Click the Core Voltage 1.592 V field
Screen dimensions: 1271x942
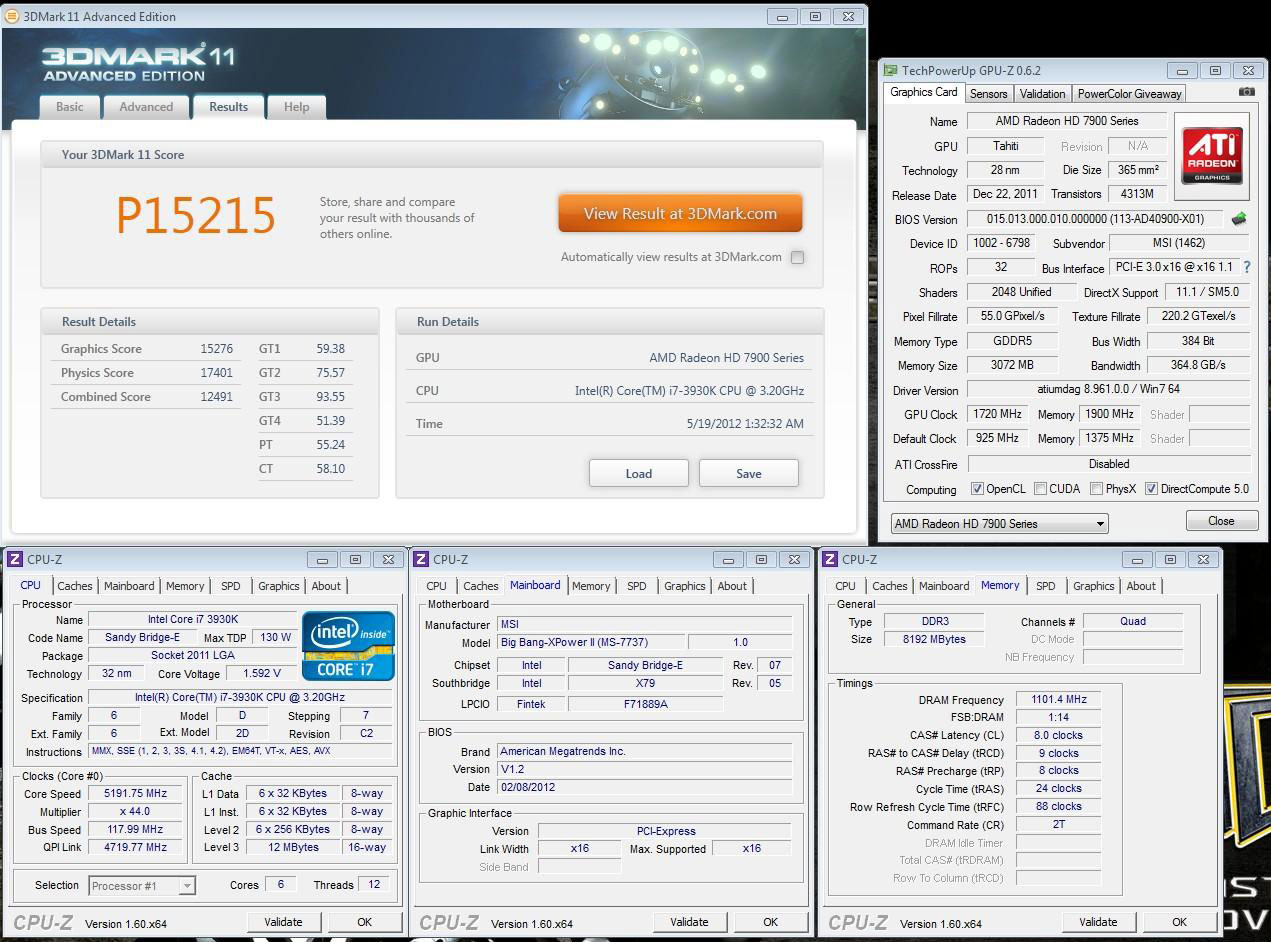coord(262,674)
